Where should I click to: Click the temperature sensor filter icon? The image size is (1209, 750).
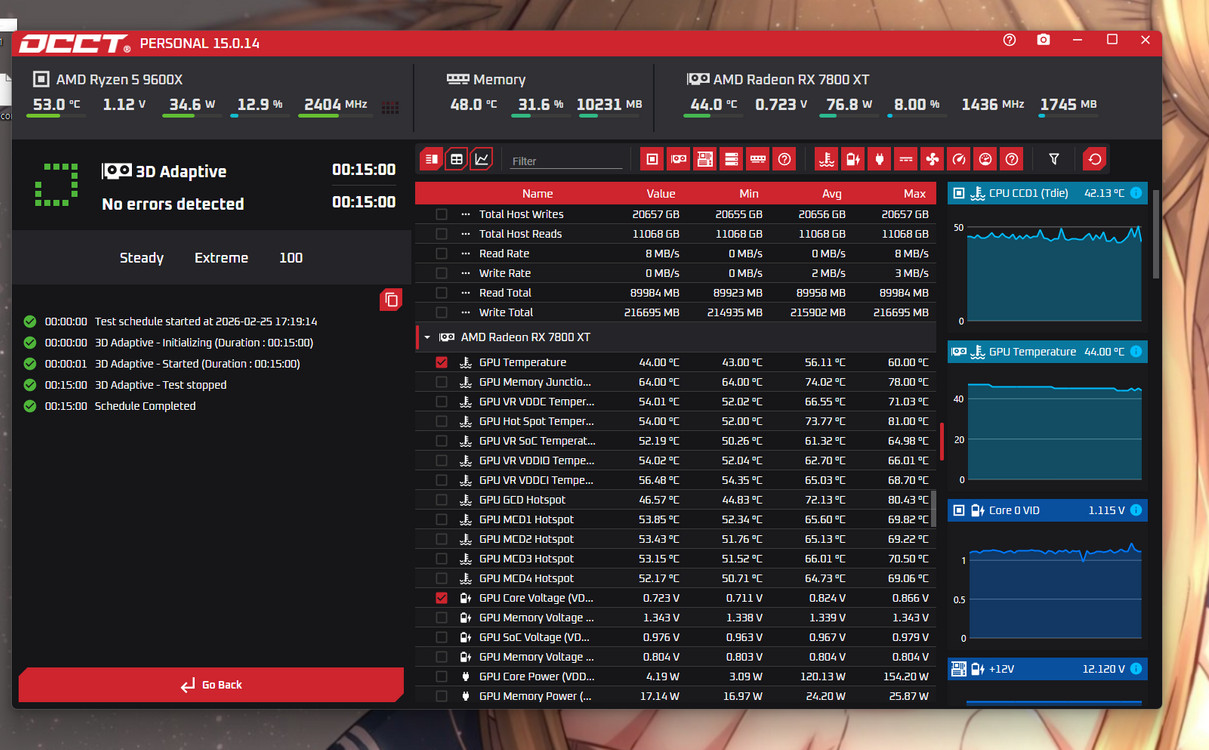(x=826, y=159)
